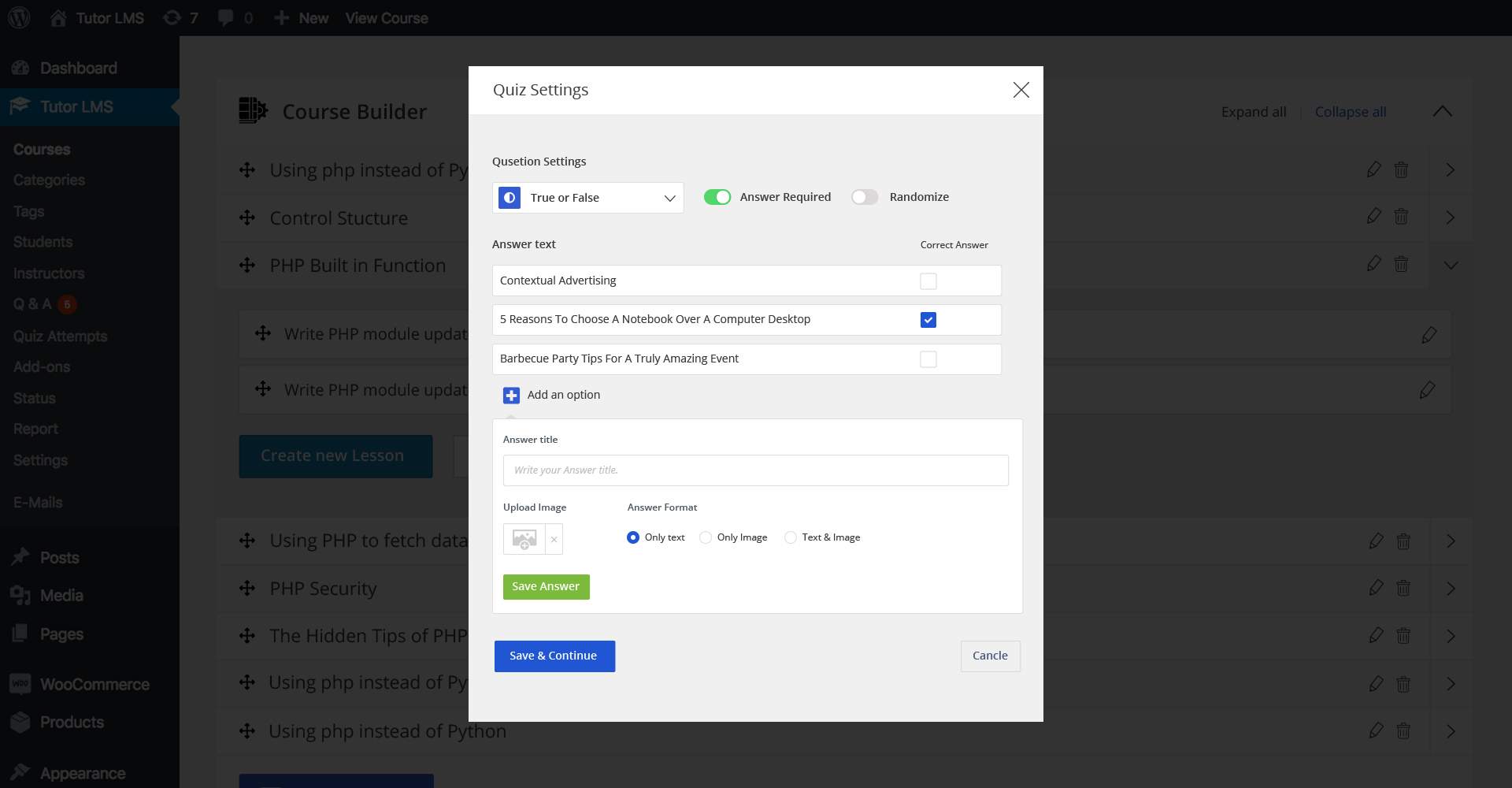This screenshot has width=1512, height=788.
Task: Click trash icon for Control Stucture topic
Action: click(x=1401, y=217)
